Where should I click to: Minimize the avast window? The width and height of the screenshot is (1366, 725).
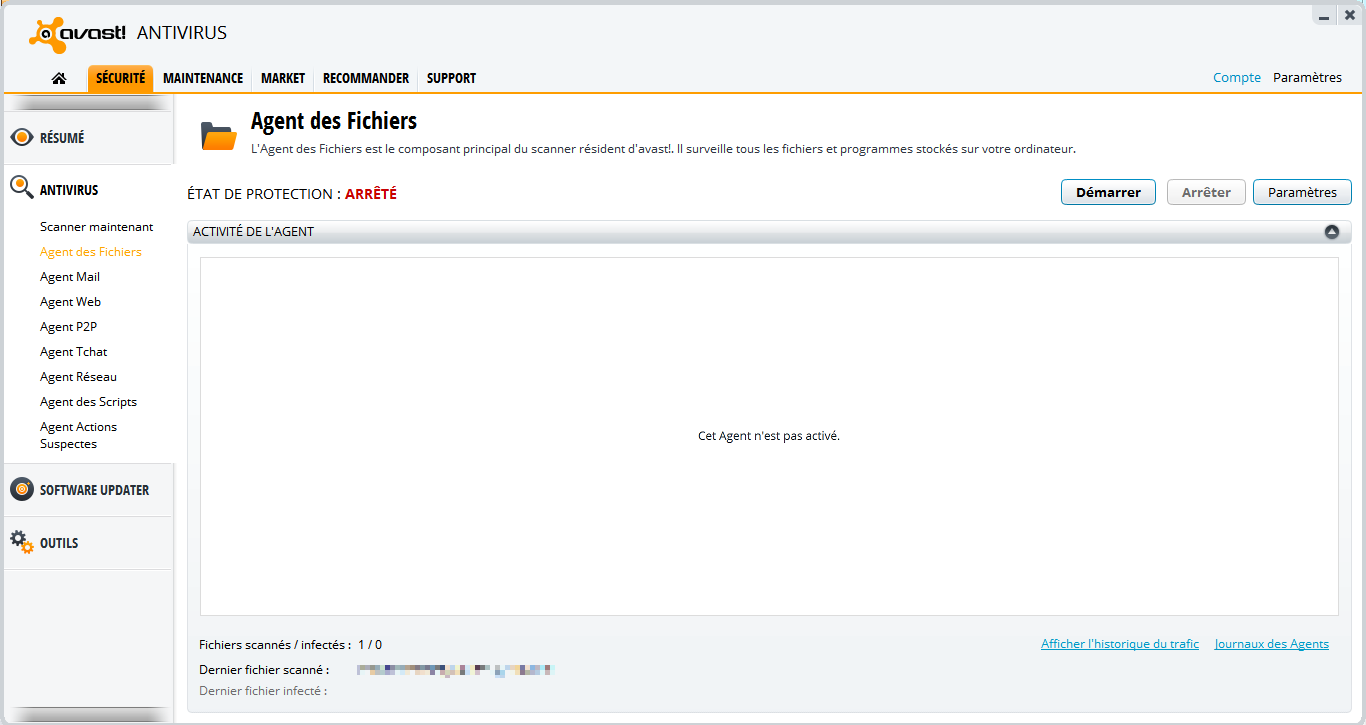1324,16
